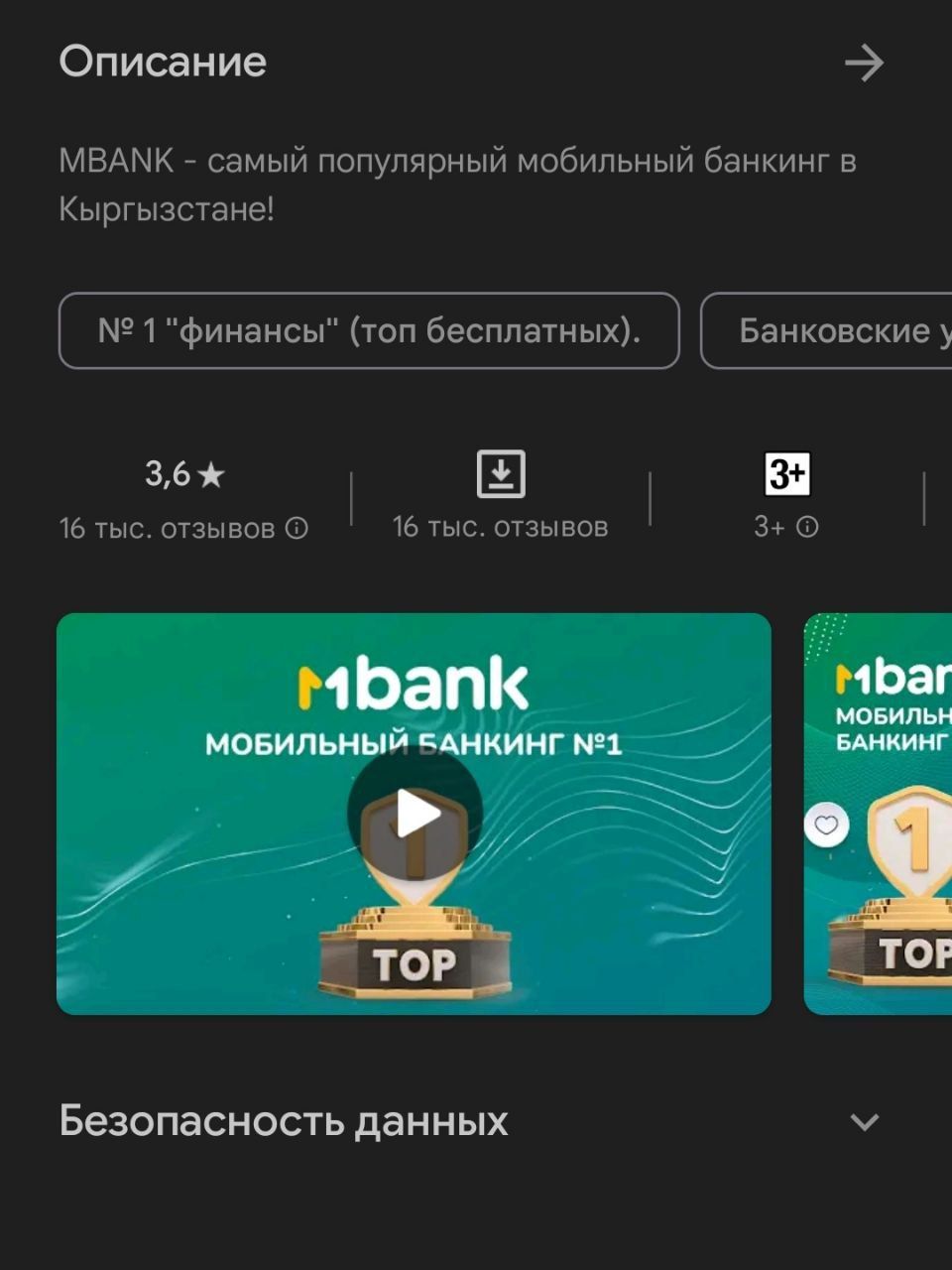Click the MBANK description text
This screenshot has width=952, height=1270.
click(x=457, y=185)
